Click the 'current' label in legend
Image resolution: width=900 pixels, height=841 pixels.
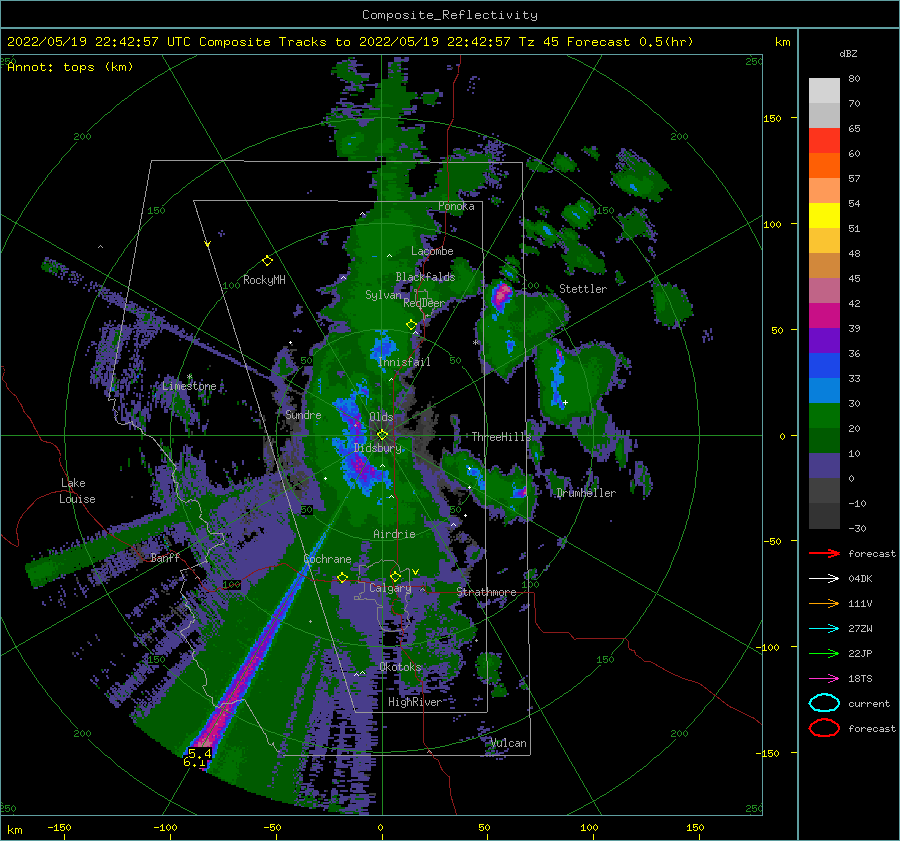point(868,703)
